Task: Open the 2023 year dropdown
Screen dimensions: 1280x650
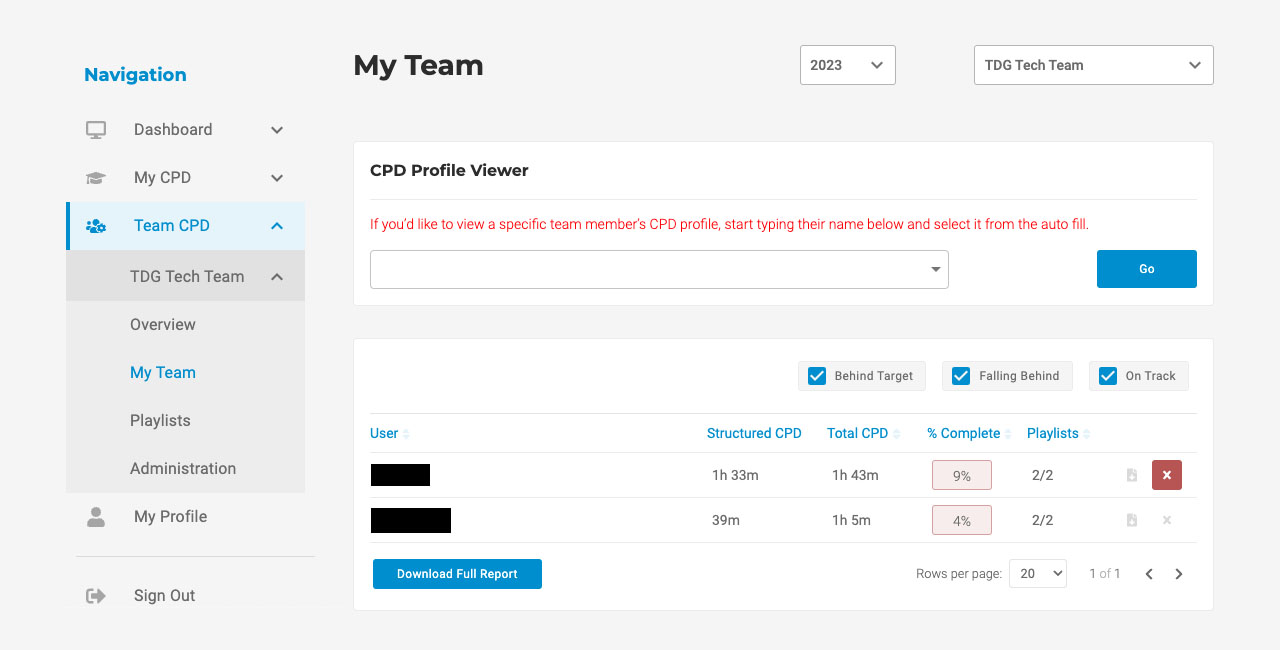Action: click(848, 65)
